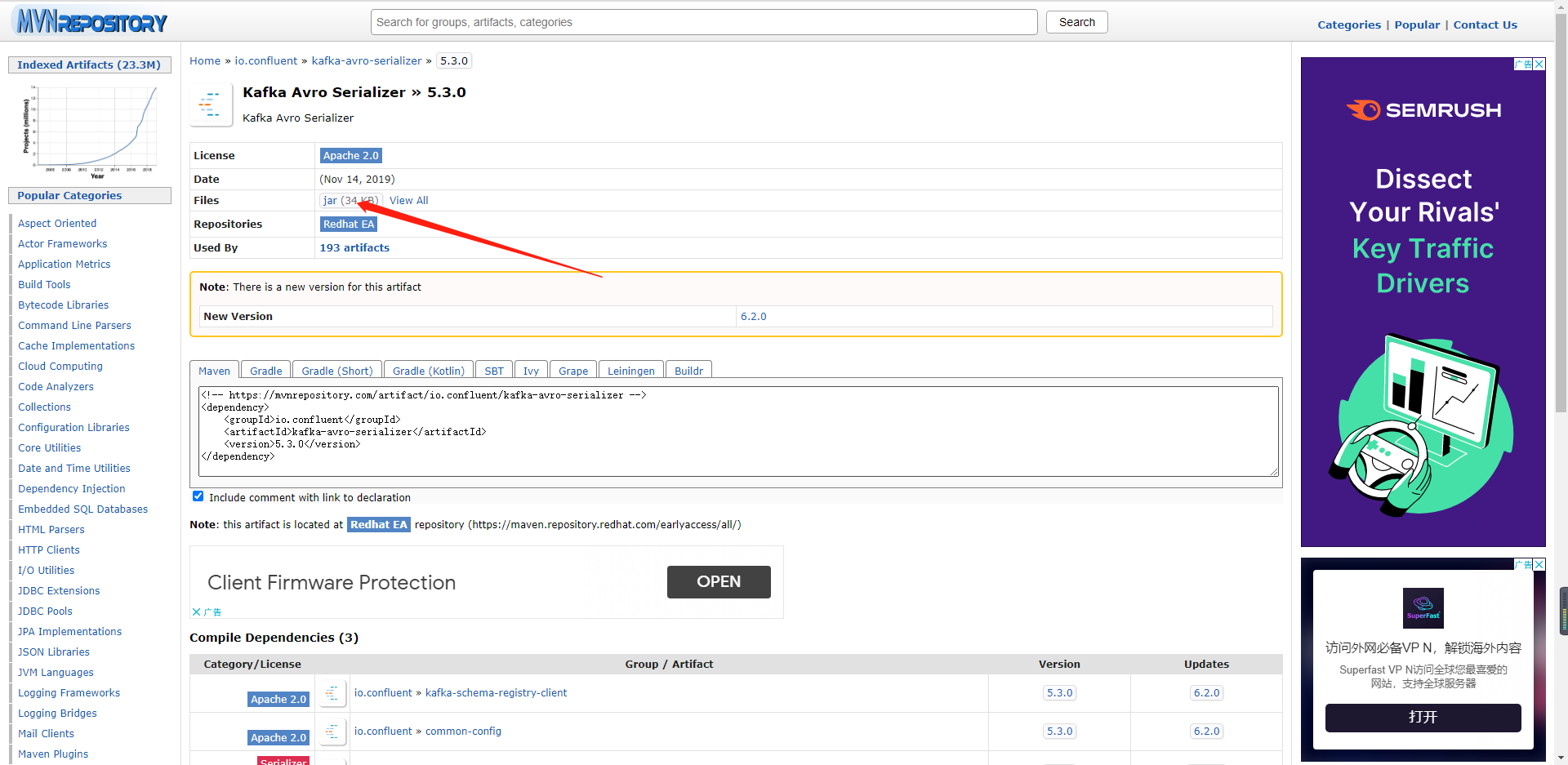Click the SuperFast app logo in ad
1568x765 pixels.
(x=1423, y=608)
